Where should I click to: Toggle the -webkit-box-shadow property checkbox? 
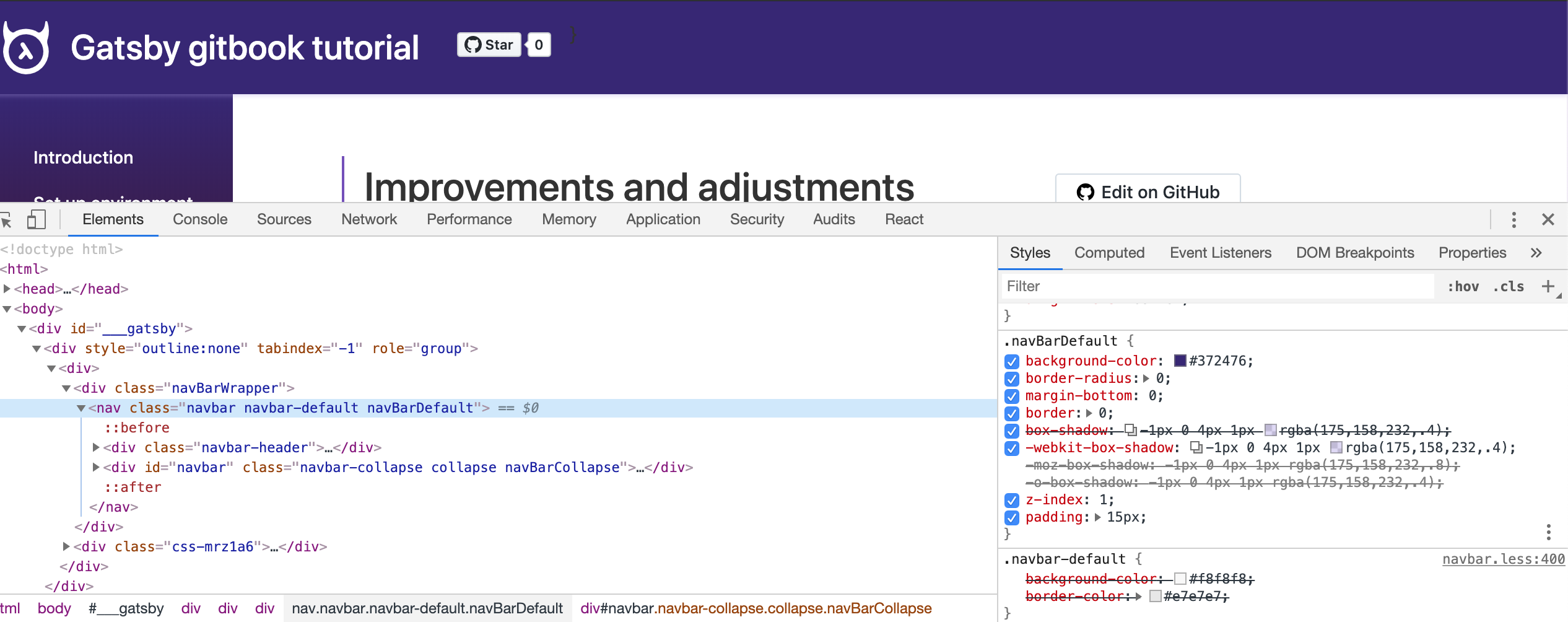1012,448
